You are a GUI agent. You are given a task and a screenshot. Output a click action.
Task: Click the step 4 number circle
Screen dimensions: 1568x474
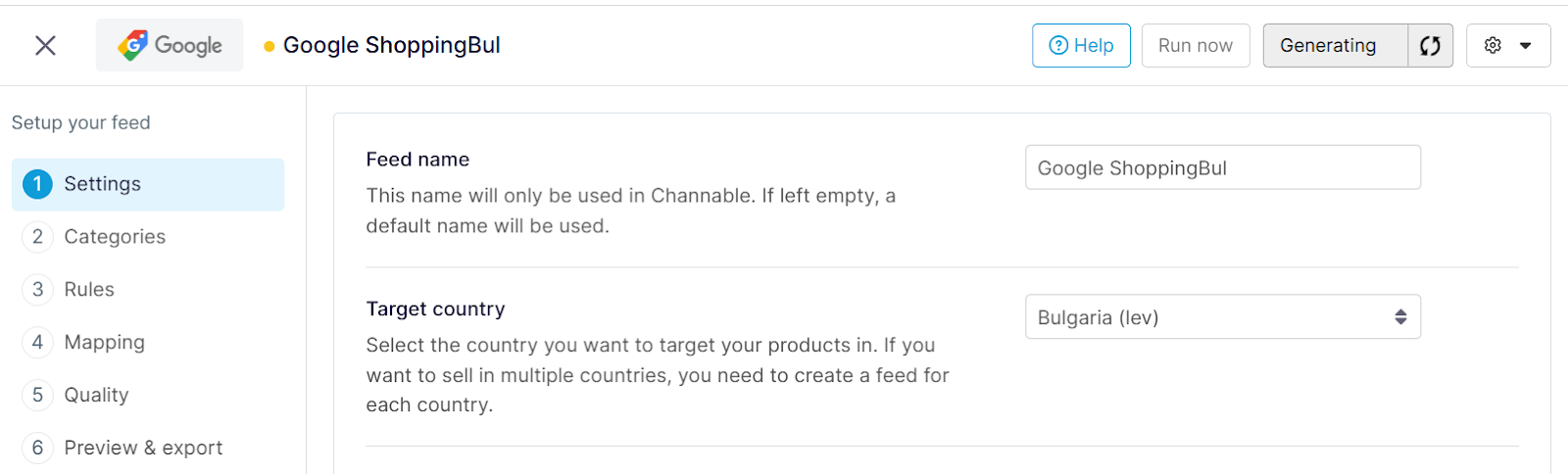[37, 343]
